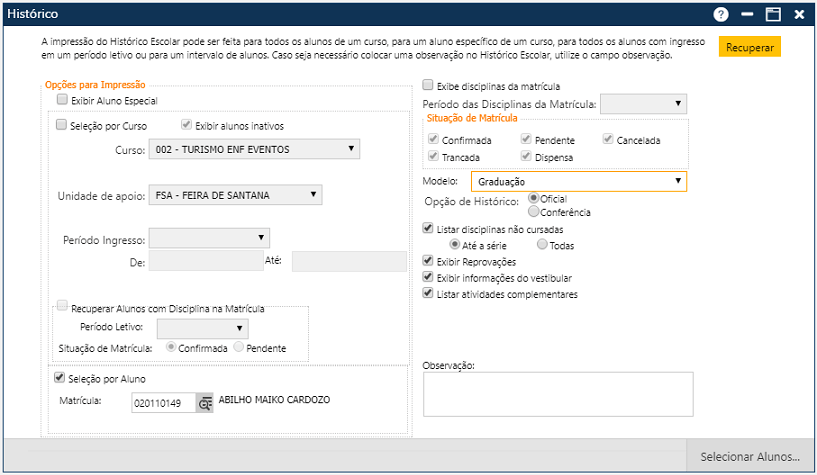Click the help question mark icon
The width and height of the screenshot is (817, 475).
pyautogui.click(x=720, y=15)
